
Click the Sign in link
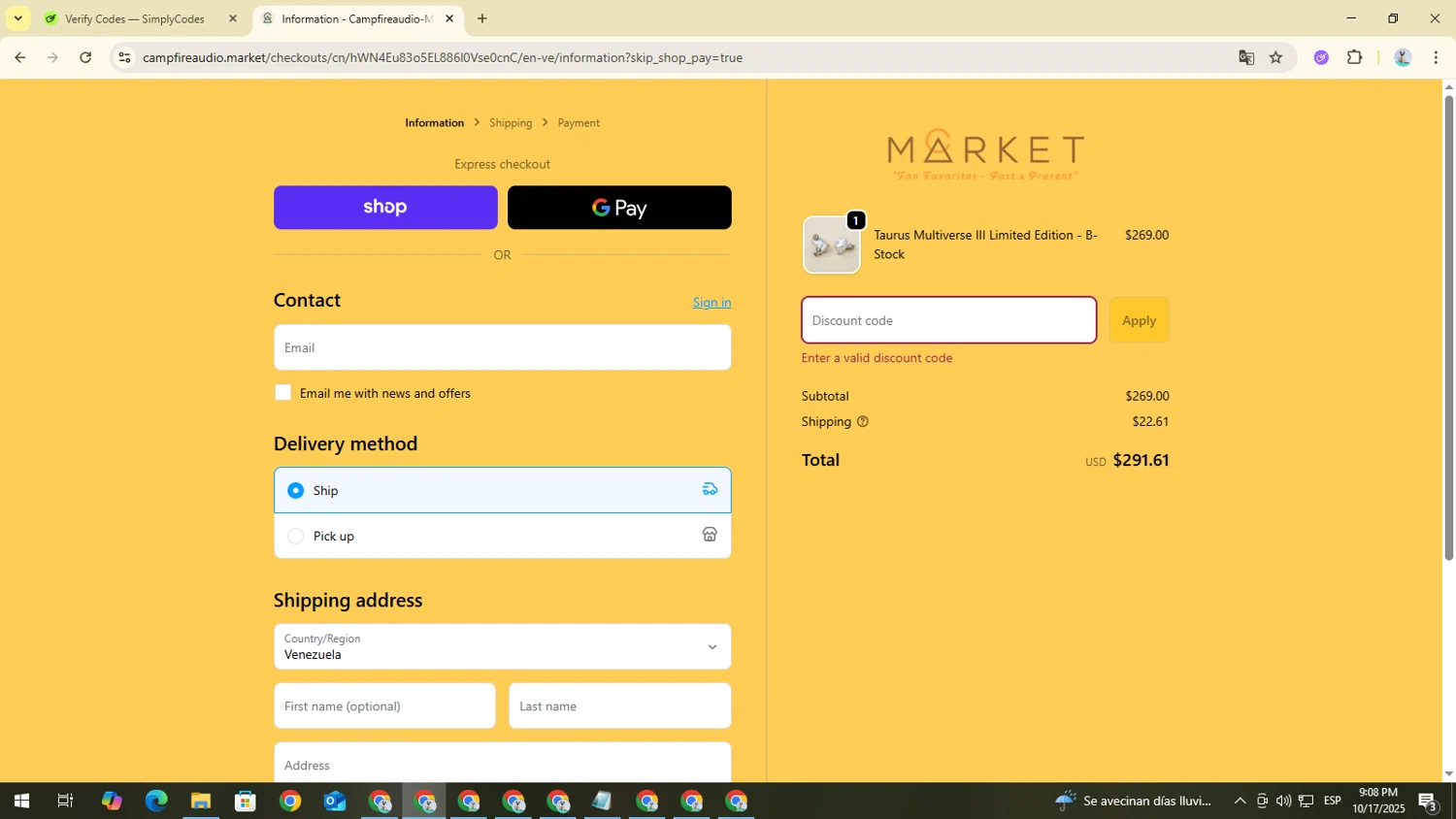[711, 303]
